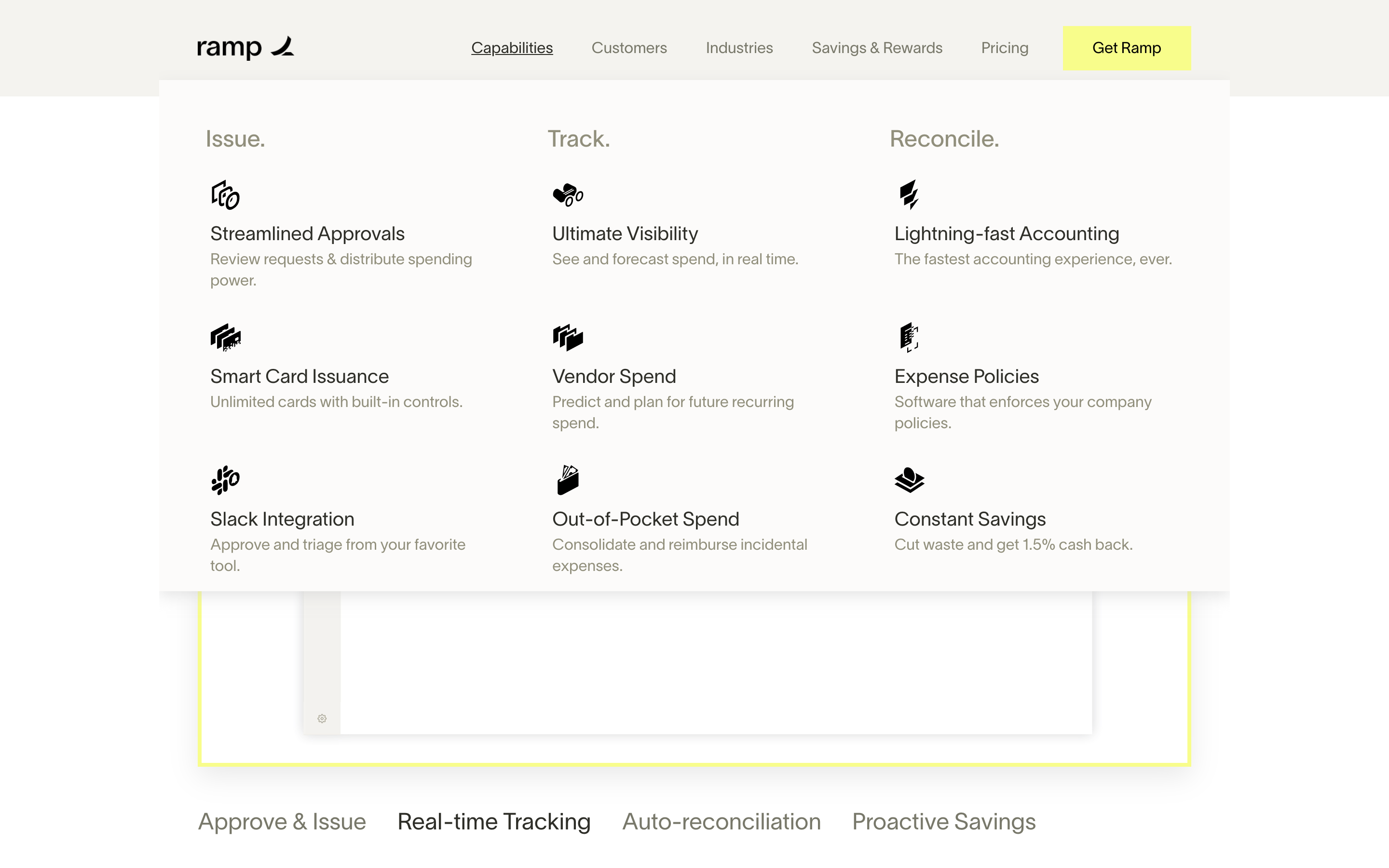Click the 'Issue.' column heading
The height and width of the screenshot is (868, 1389).
point(235,139)
